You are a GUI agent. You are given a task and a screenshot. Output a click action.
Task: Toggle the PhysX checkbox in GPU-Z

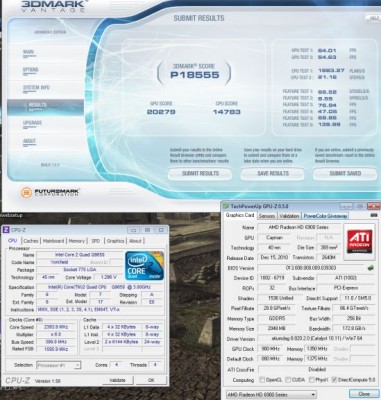[x=311, y=380]
